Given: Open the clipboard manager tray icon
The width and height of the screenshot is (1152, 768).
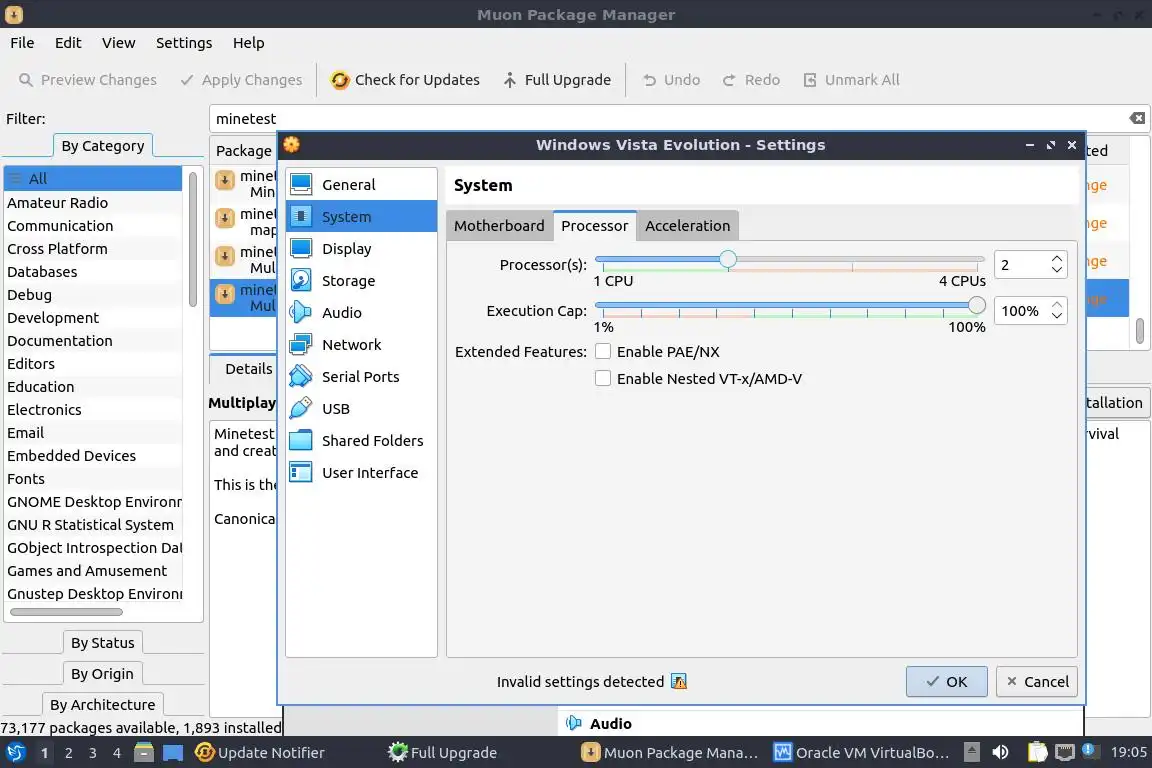Looking at the screenshot, I should [x=1037, y=752].
